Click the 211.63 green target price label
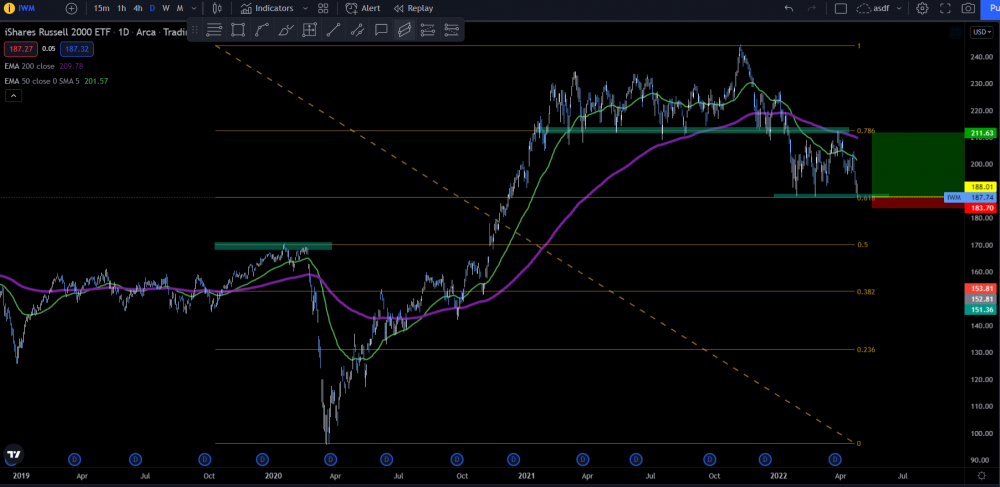The width and height of the screenshot is (1000, 487). (x=982, y=133)
